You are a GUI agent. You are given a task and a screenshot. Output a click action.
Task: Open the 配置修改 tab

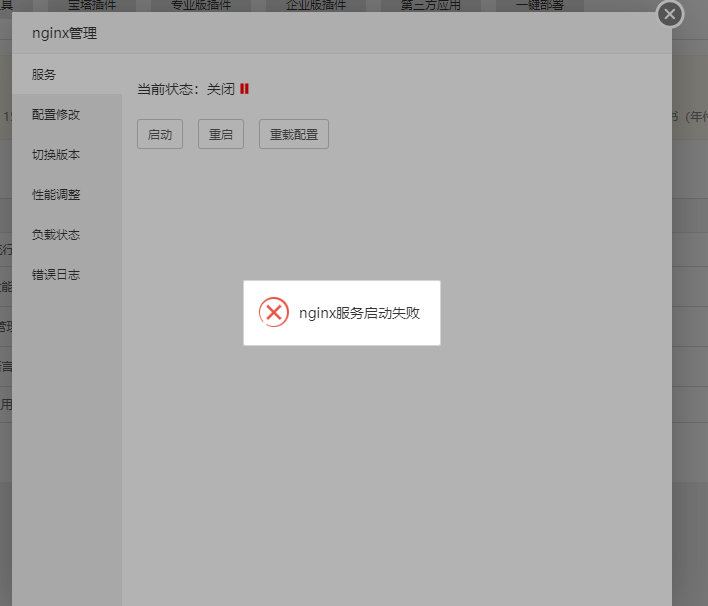[67, 115]
